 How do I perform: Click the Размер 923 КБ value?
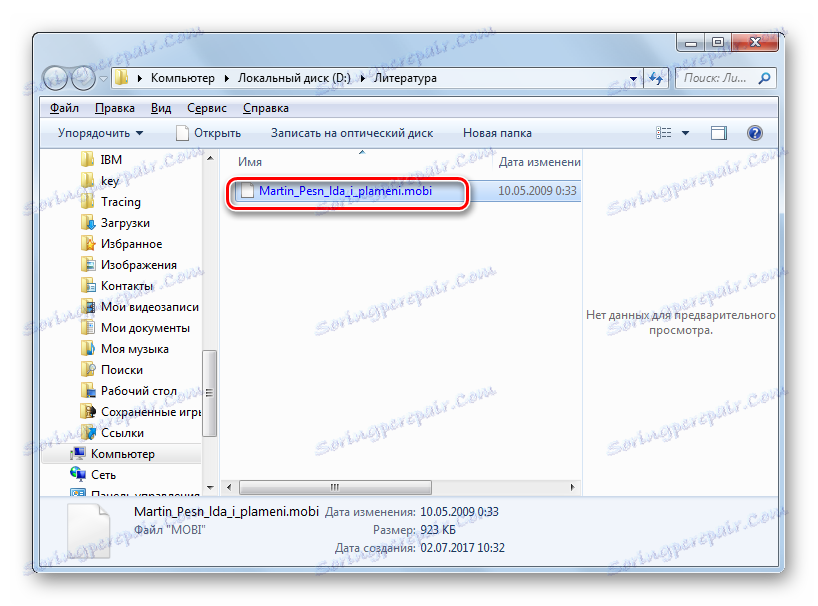438,530
